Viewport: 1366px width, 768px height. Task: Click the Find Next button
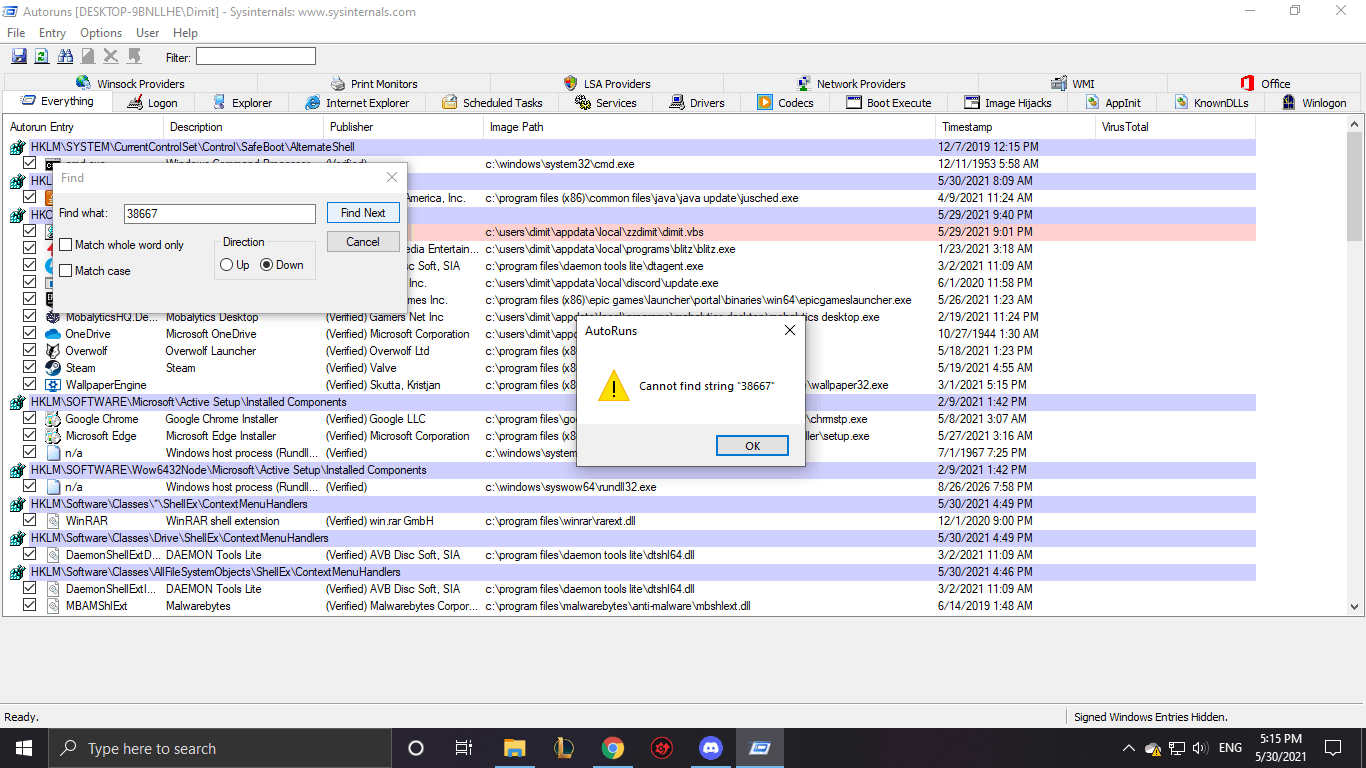(x=363, y=213)
